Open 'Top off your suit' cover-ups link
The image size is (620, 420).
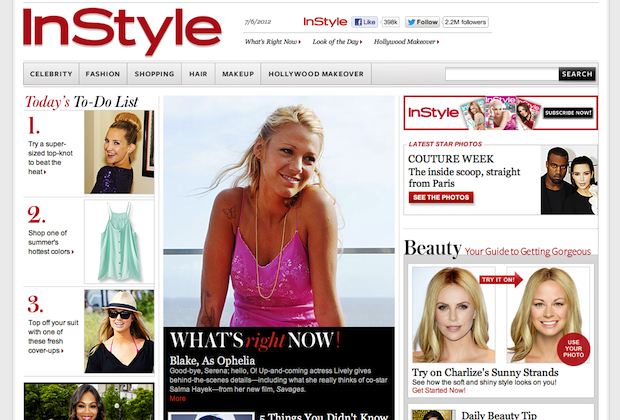[x=53, y=336]
